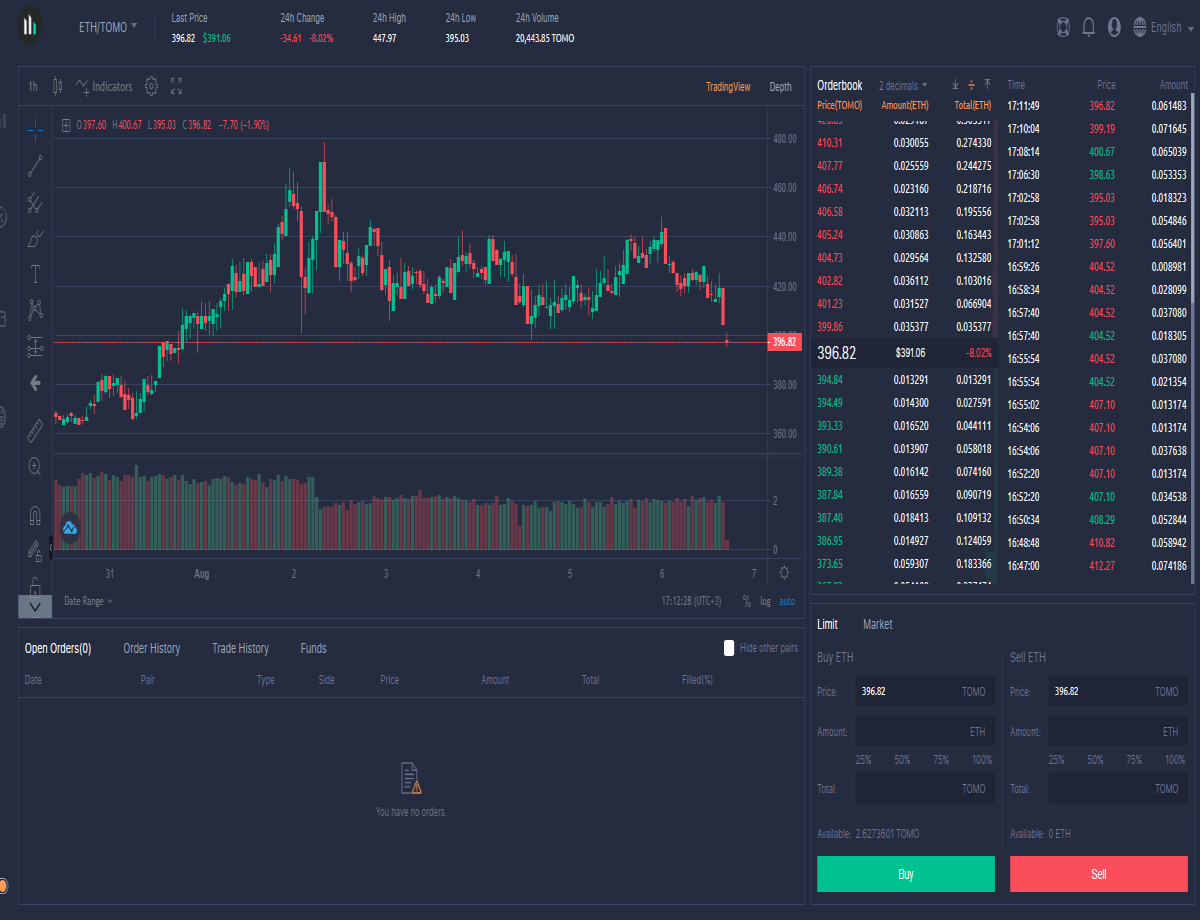The image size is (1200, 920).
Task: Expand the 2 decimals dropdown
Action: (903, 85)
